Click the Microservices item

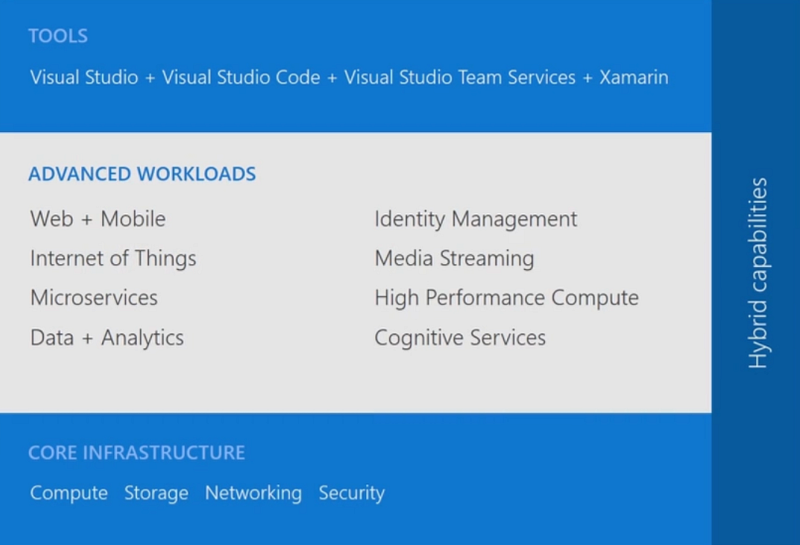94,298
